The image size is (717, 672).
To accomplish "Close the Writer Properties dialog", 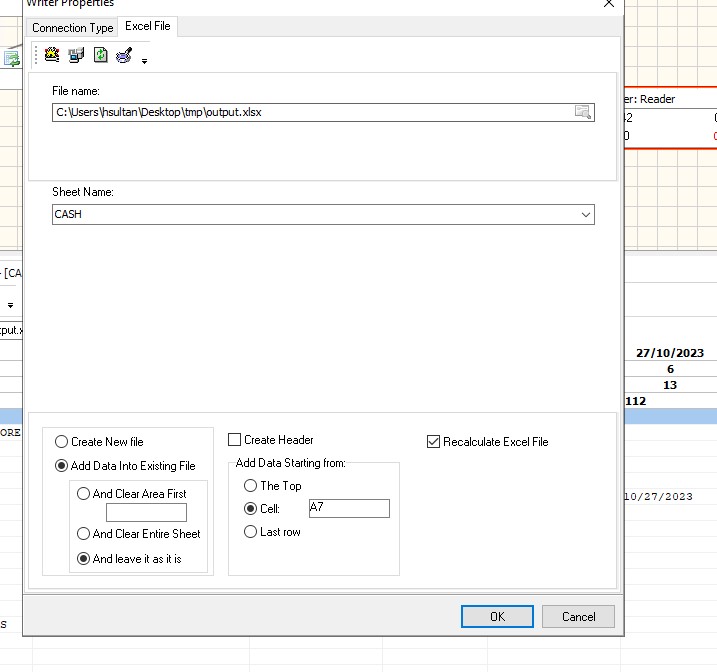I will (x=609, y=4).
